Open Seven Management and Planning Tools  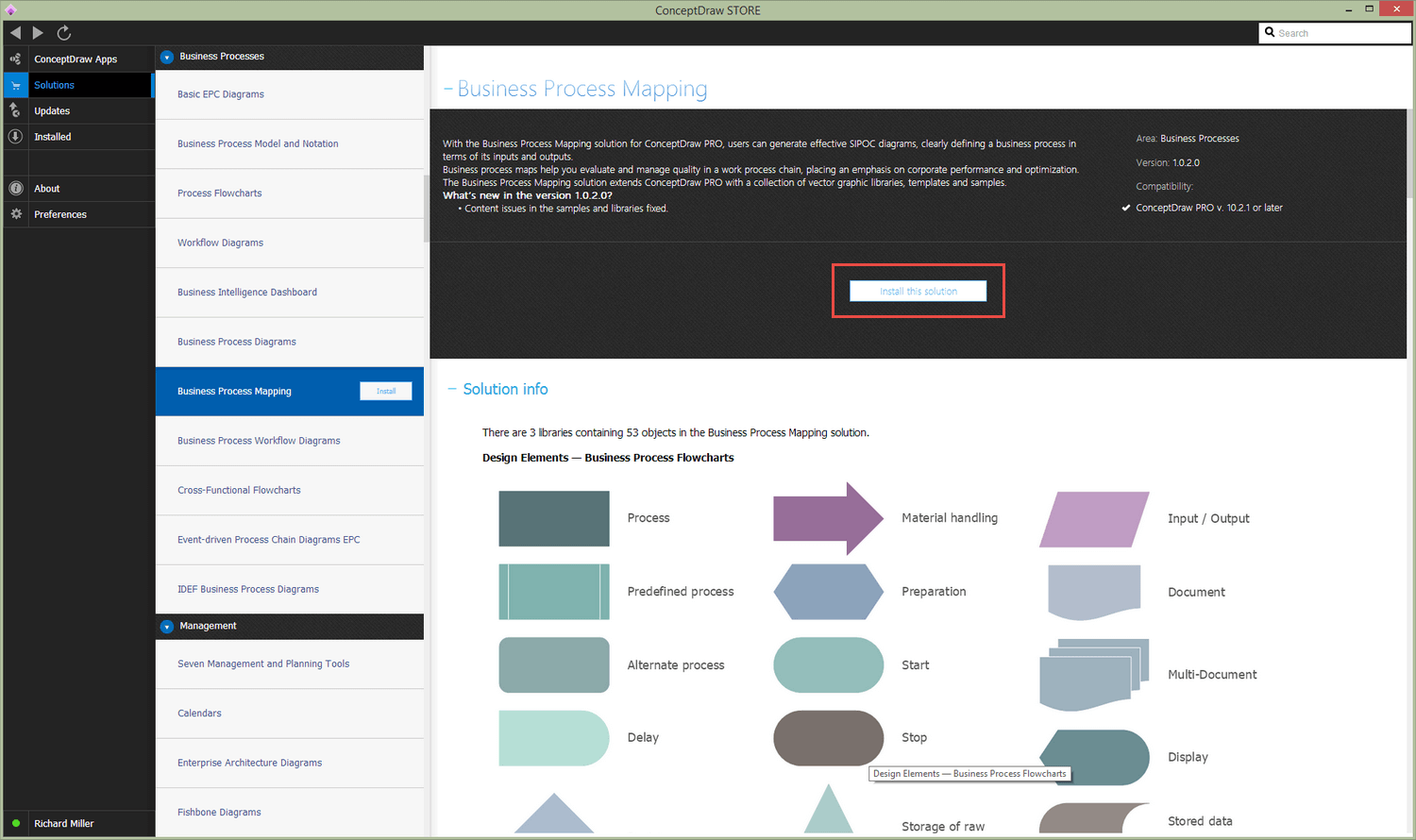[290, 664]
